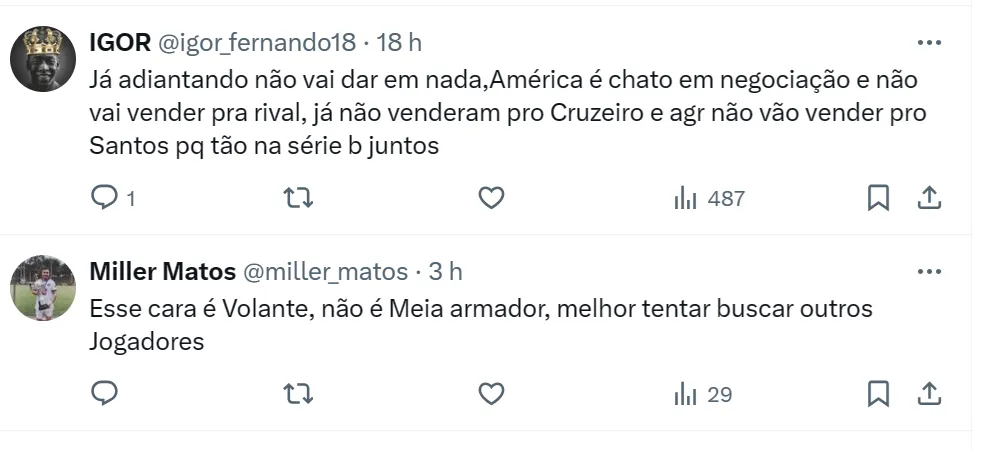This screenshot has width=1007, height=451.
Task: Like Miller Matos's tweet
Action: [491, 394]
